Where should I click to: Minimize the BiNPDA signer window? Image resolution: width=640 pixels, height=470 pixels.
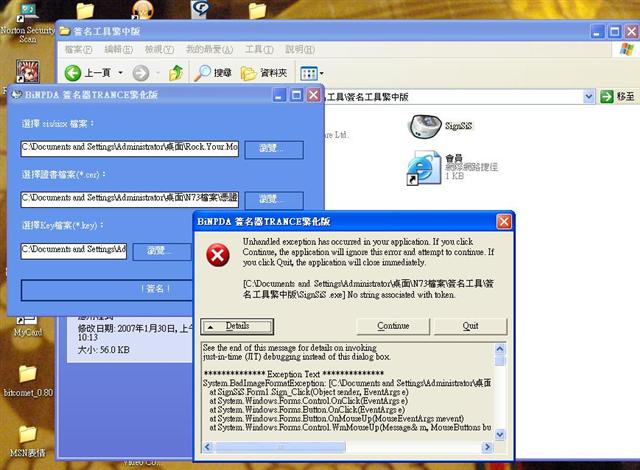click(x=280, y=95)
